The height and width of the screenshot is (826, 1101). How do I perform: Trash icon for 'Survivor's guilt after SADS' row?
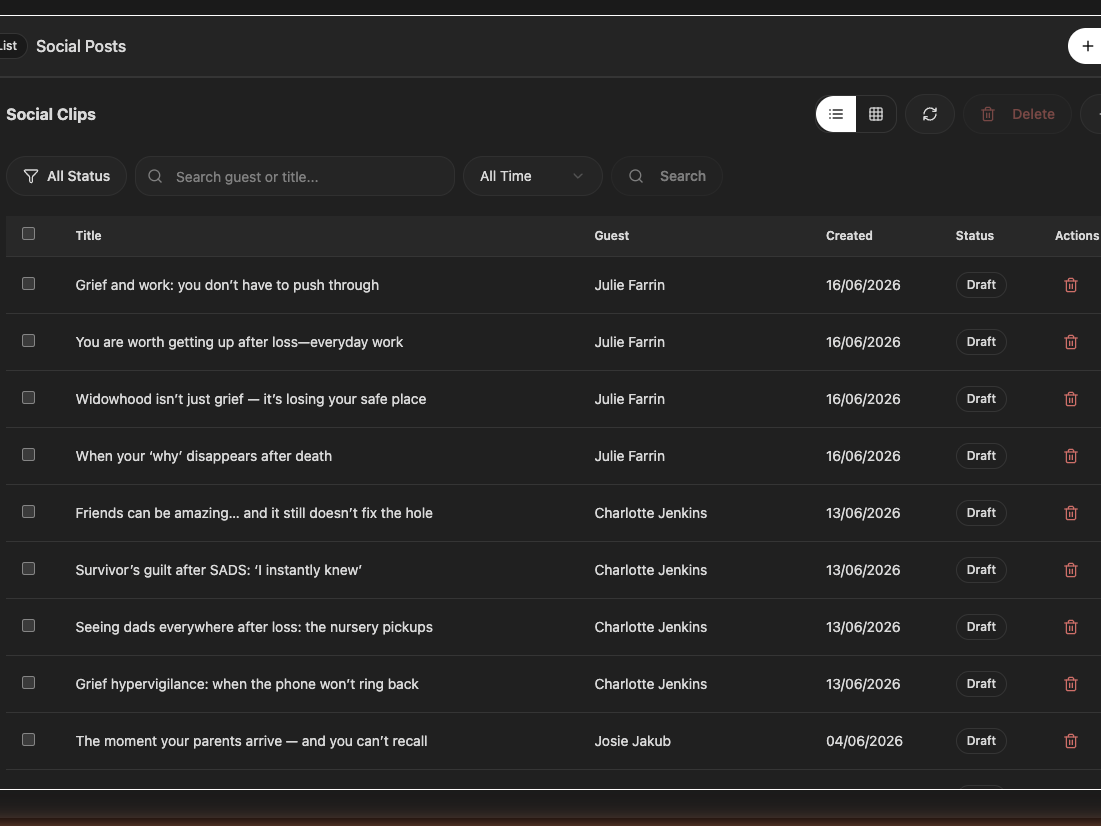(x=1071, y=570)
